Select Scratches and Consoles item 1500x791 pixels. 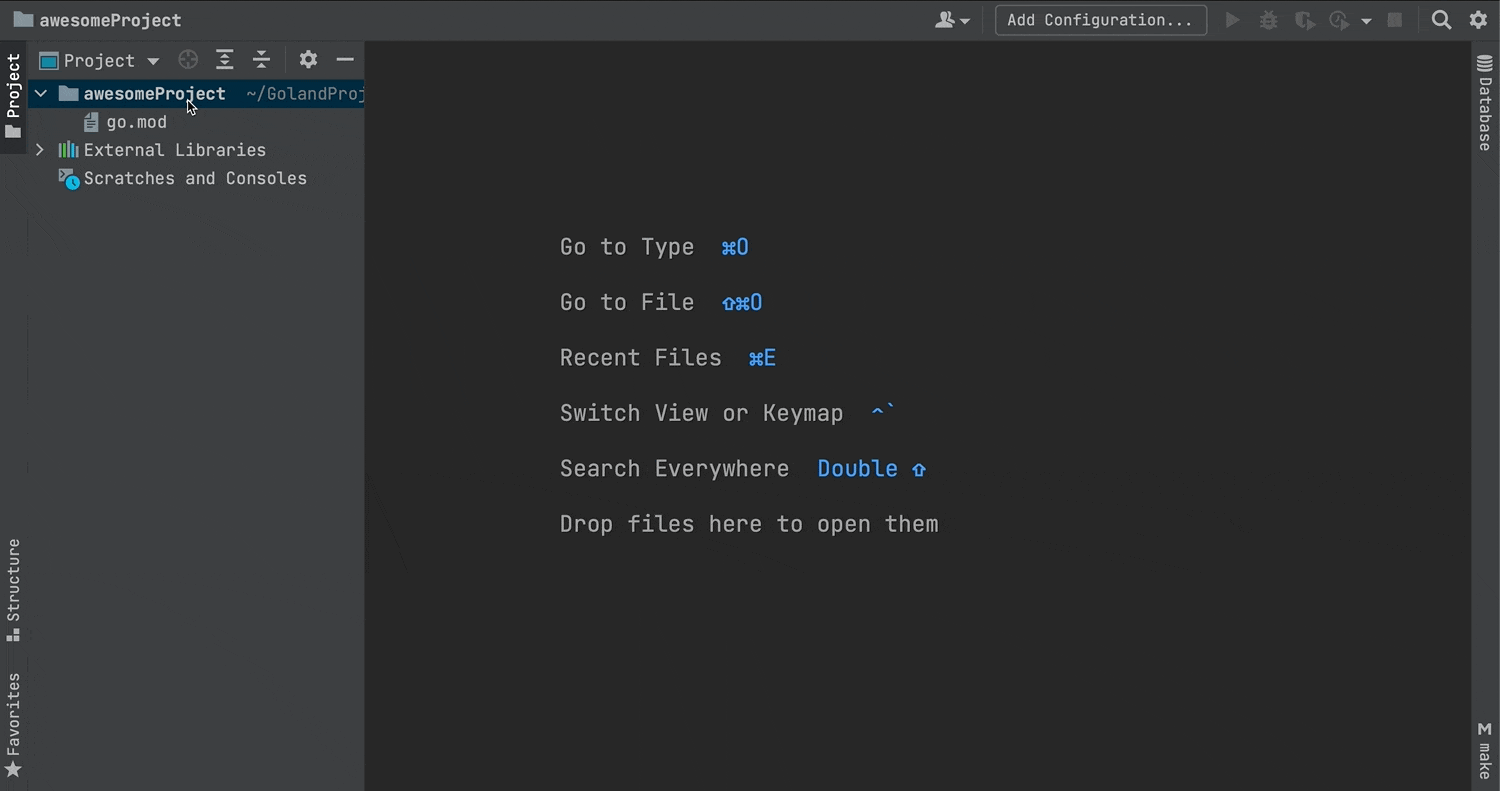(195, 178)
